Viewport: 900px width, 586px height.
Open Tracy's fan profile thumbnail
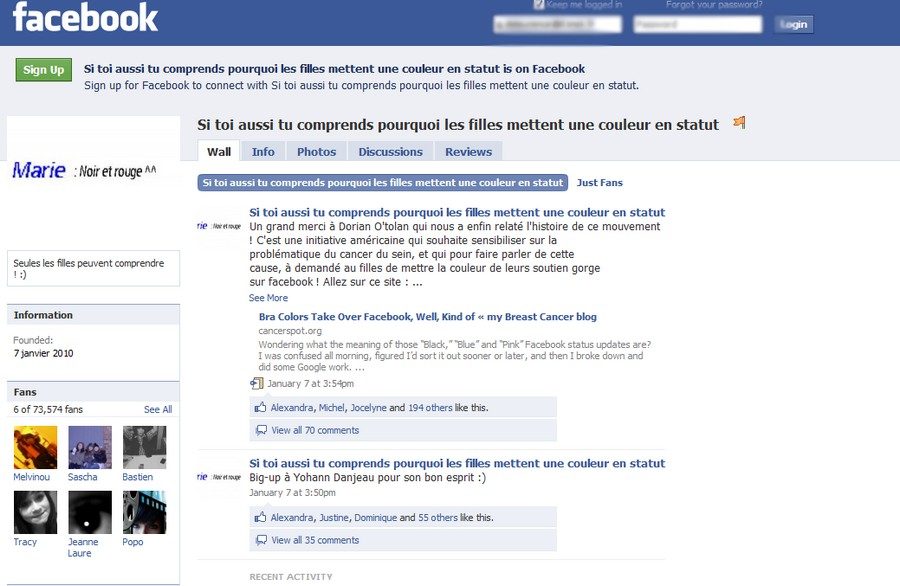36,513
